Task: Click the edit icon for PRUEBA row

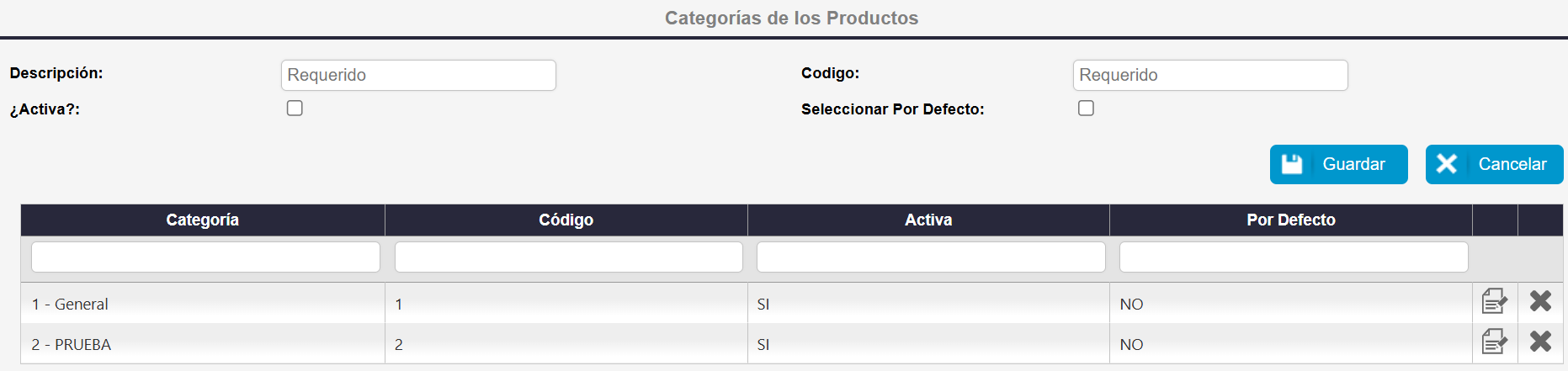Action: click(1494, 342)
